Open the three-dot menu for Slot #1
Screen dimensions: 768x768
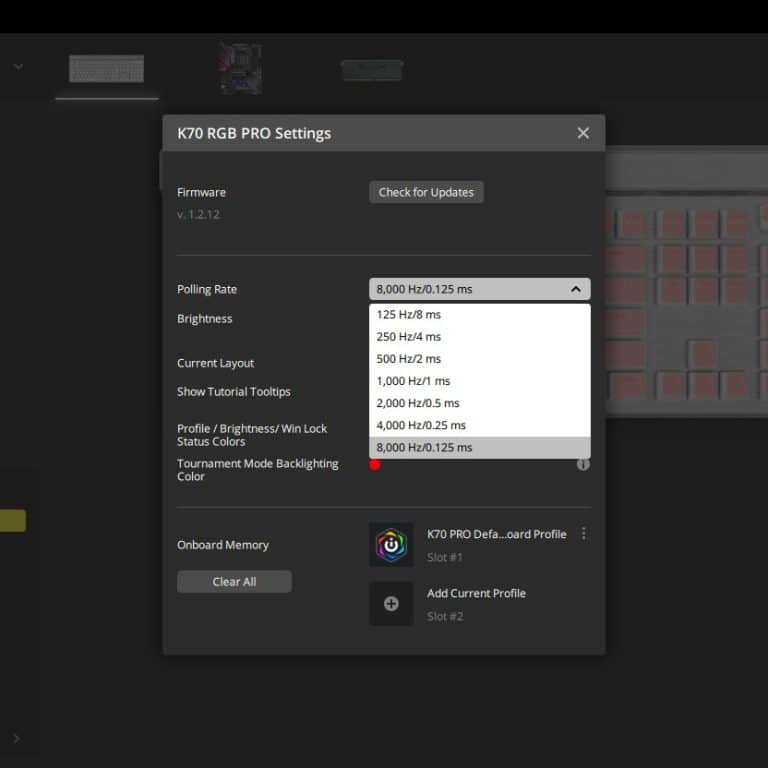point(584,534)
